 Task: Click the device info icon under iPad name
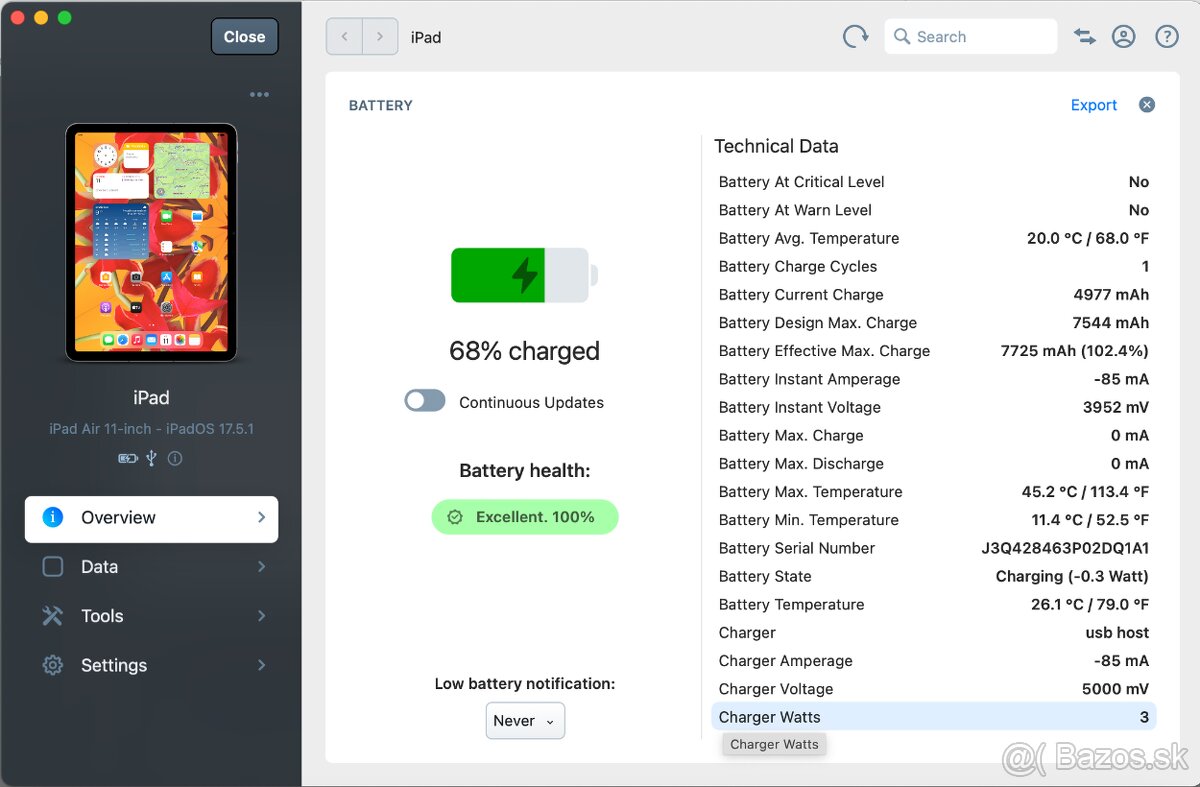(x=175, y=458)
